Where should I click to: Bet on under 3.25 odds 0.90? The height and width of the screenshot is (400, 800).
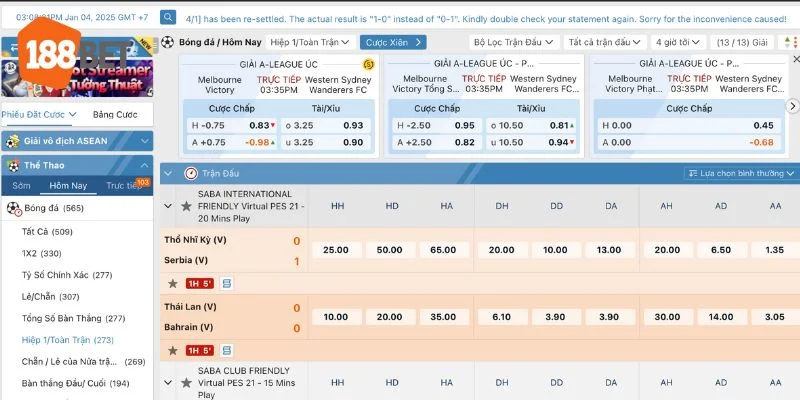coord(324,142)
